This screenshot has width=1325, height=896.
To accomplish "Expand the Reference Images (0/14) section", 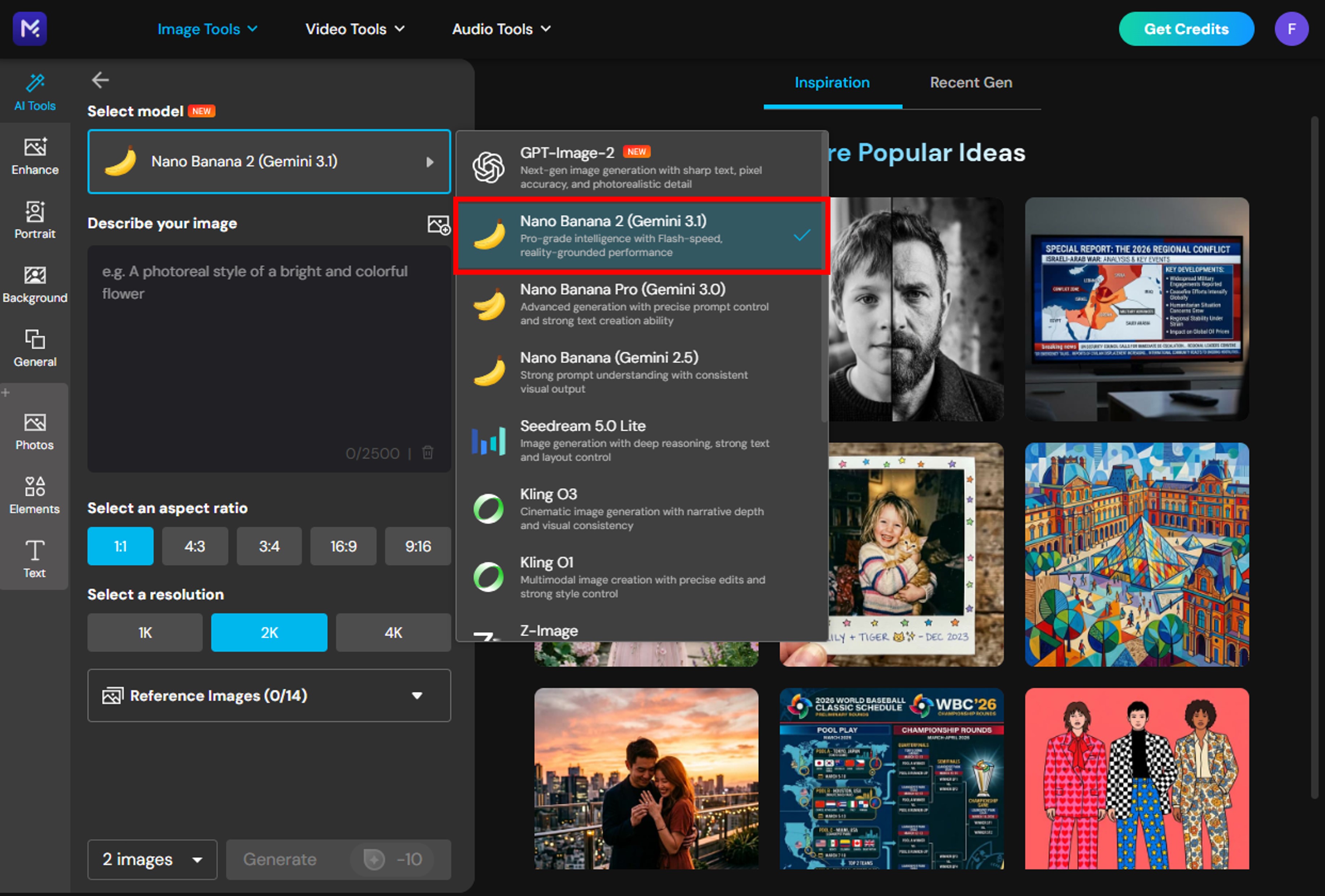I will (269, 695).
